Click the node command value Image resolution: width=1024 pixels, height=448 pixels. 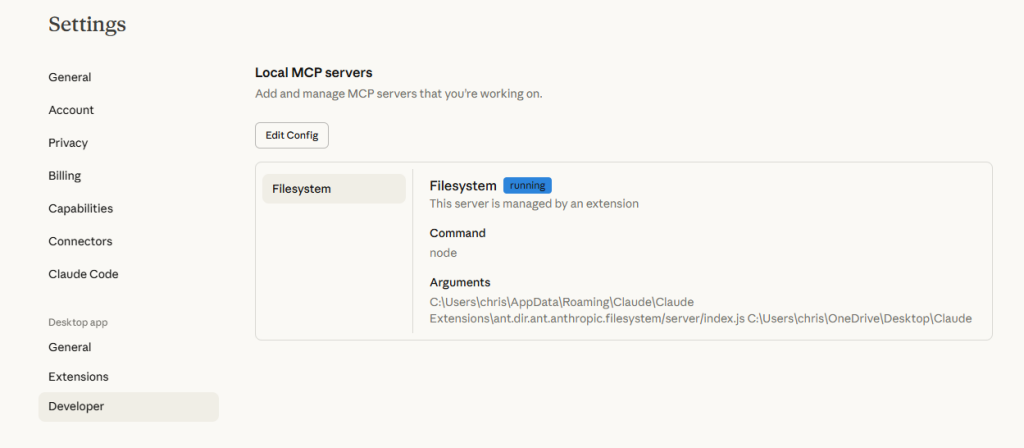pyautogui.click(x=443, y=253)
